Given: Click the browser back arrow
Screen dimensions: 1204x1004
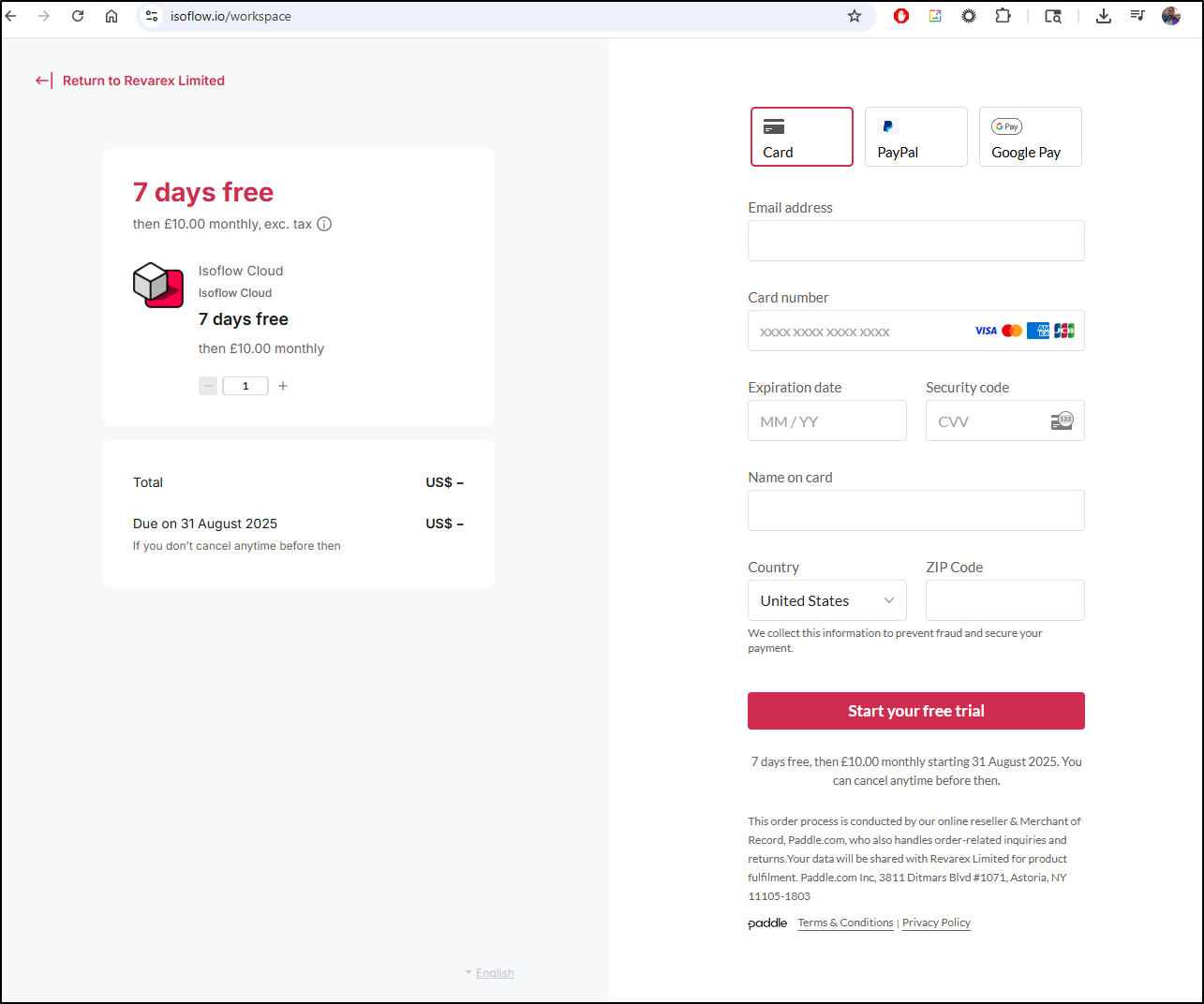Looking at the screenshot, I should 11,16.
